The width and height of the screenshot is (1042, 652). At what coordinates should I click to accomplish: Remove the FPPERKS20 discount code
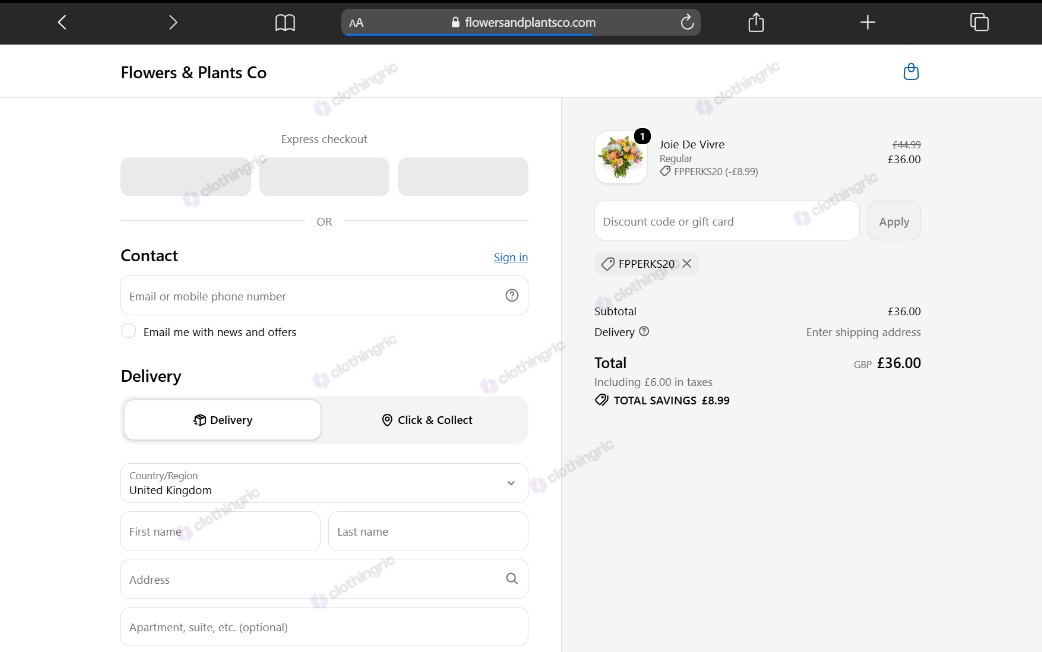(687, 264)
